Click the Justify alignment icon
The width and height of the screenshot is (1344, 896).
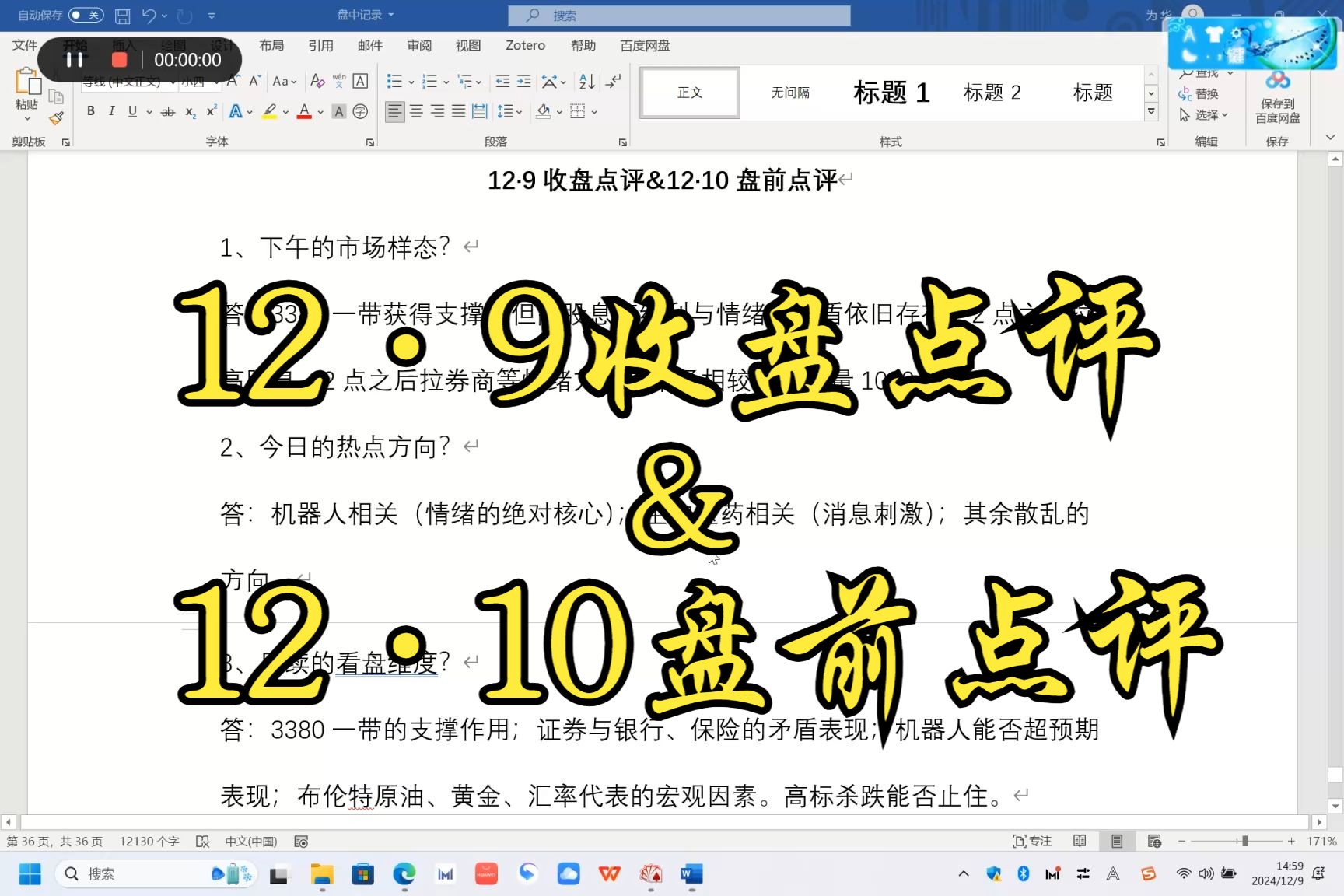pos(459,112)
